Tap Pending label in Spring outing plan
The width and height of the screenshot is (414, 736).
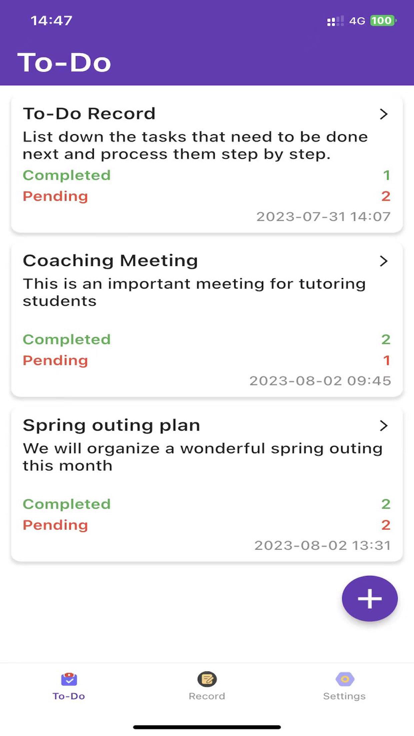click(55, 525)
